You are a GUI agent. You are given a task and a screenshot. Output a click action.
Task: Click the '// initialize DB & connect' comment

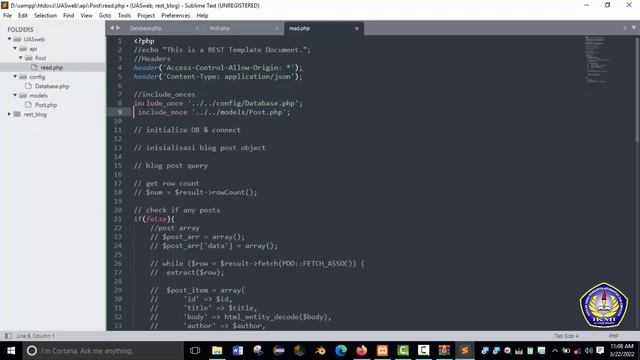(x=187, y=130)
